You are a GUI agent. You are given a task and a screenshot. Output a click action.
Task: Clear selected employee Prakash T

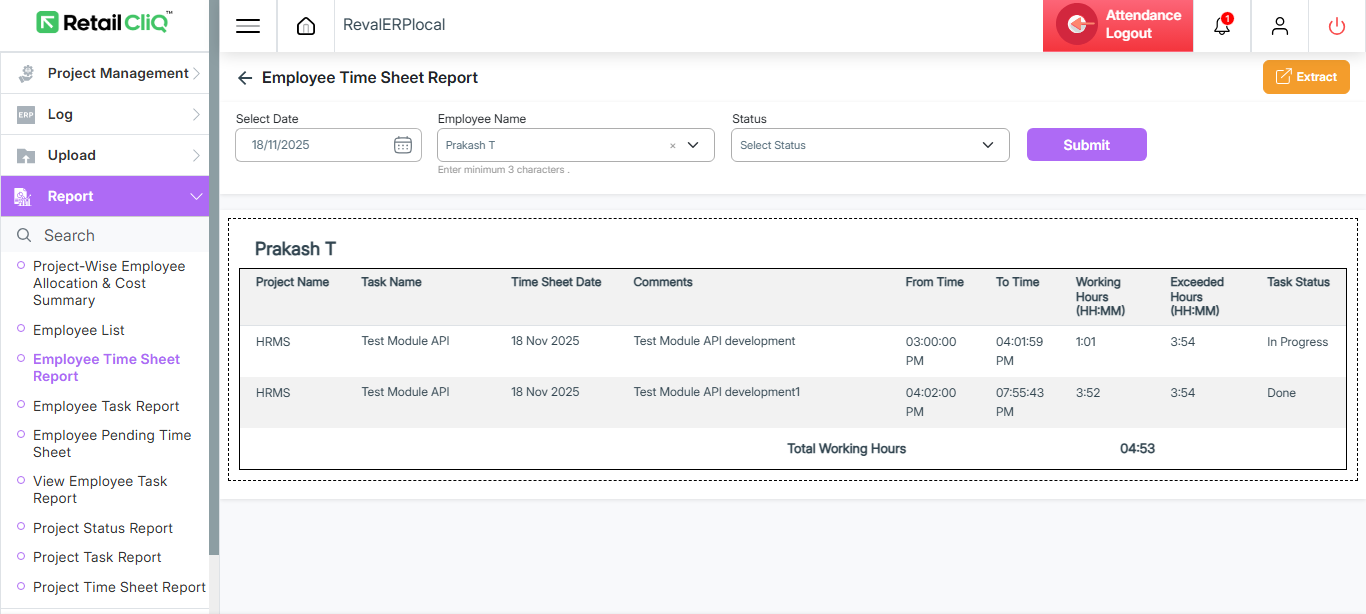tap(673, 146)
